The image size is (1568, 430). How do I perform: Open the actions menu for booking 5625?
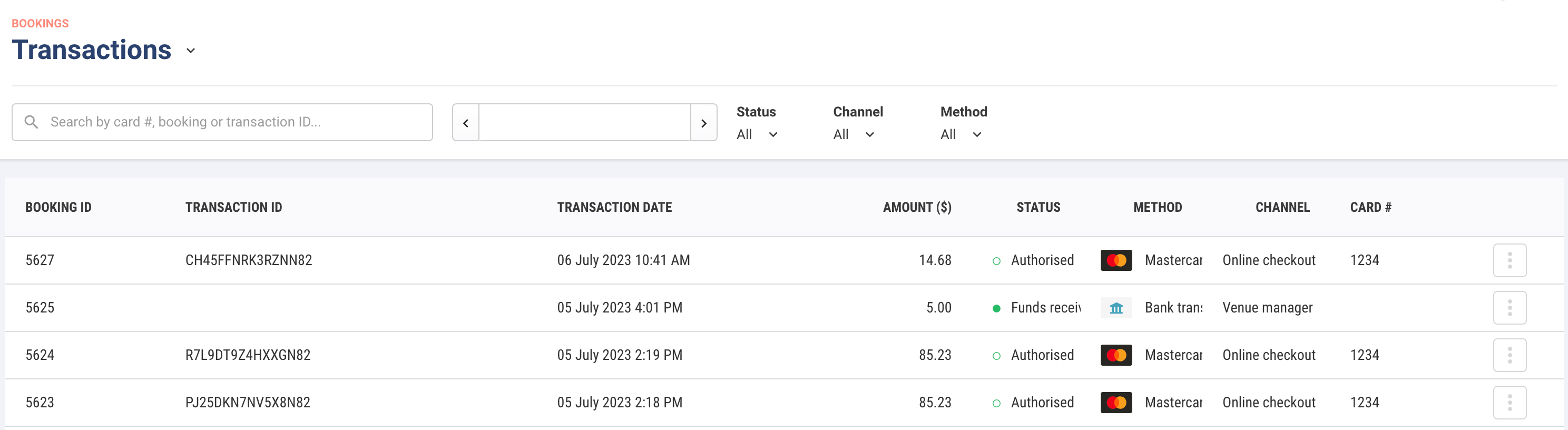(1510, 308)
